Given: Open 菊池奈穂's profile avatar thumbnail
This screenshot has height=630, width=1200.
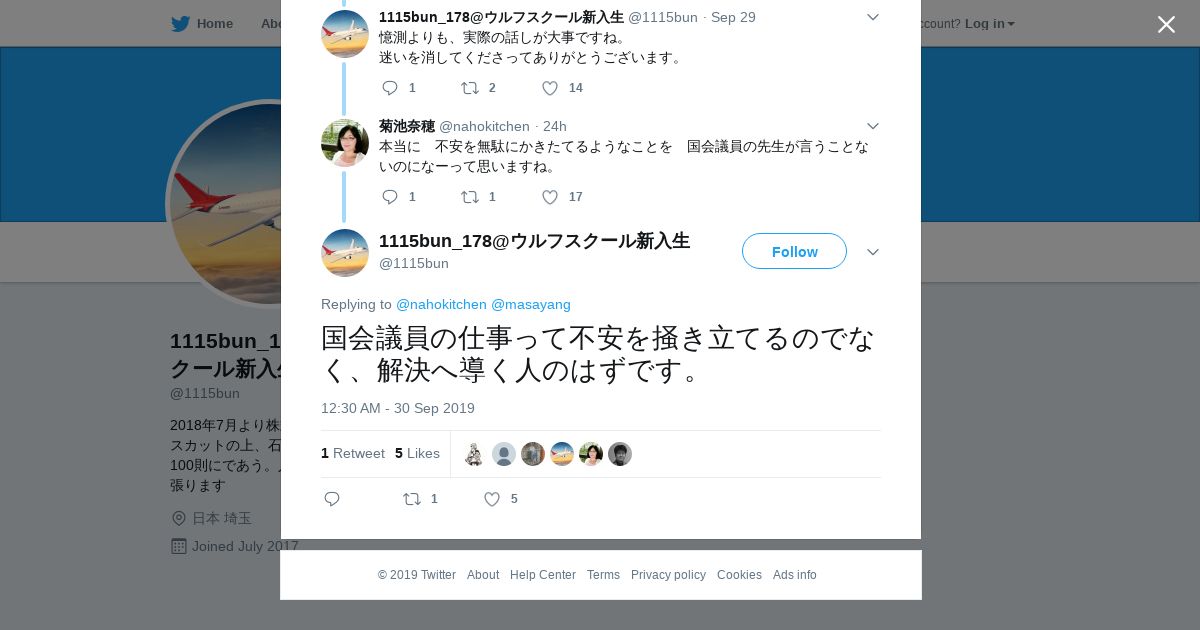Looking at the screenshot, I should pyautogui.click(x=345, y=143).
